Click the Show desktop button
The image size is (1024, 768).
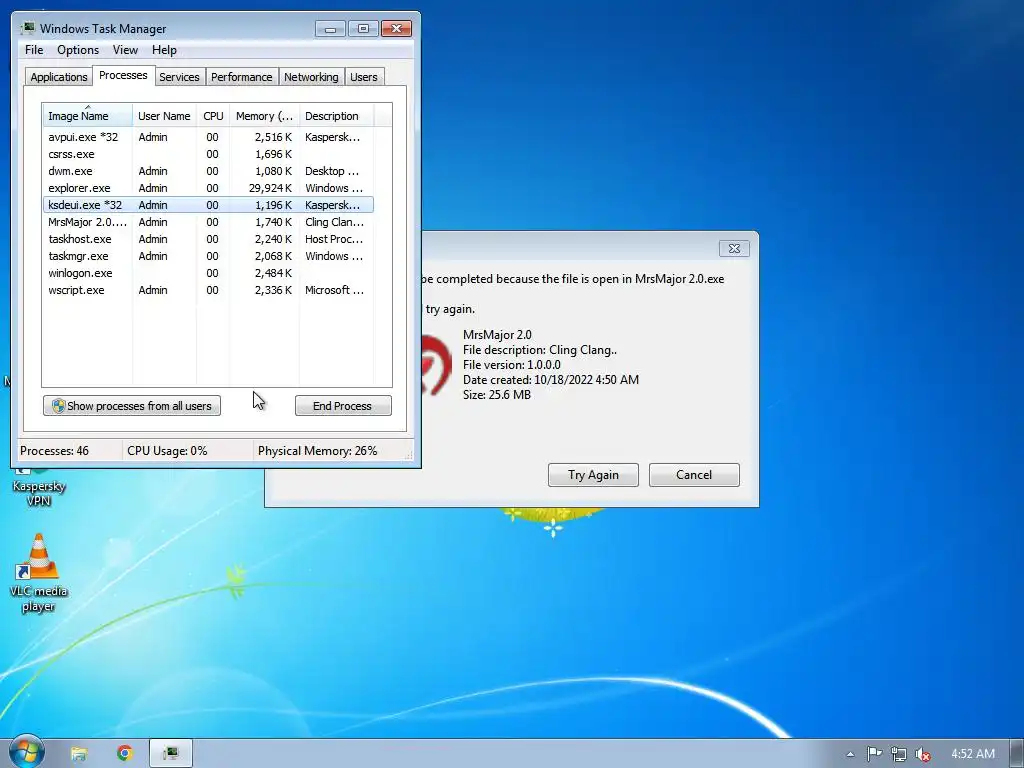click(1017, 754)
